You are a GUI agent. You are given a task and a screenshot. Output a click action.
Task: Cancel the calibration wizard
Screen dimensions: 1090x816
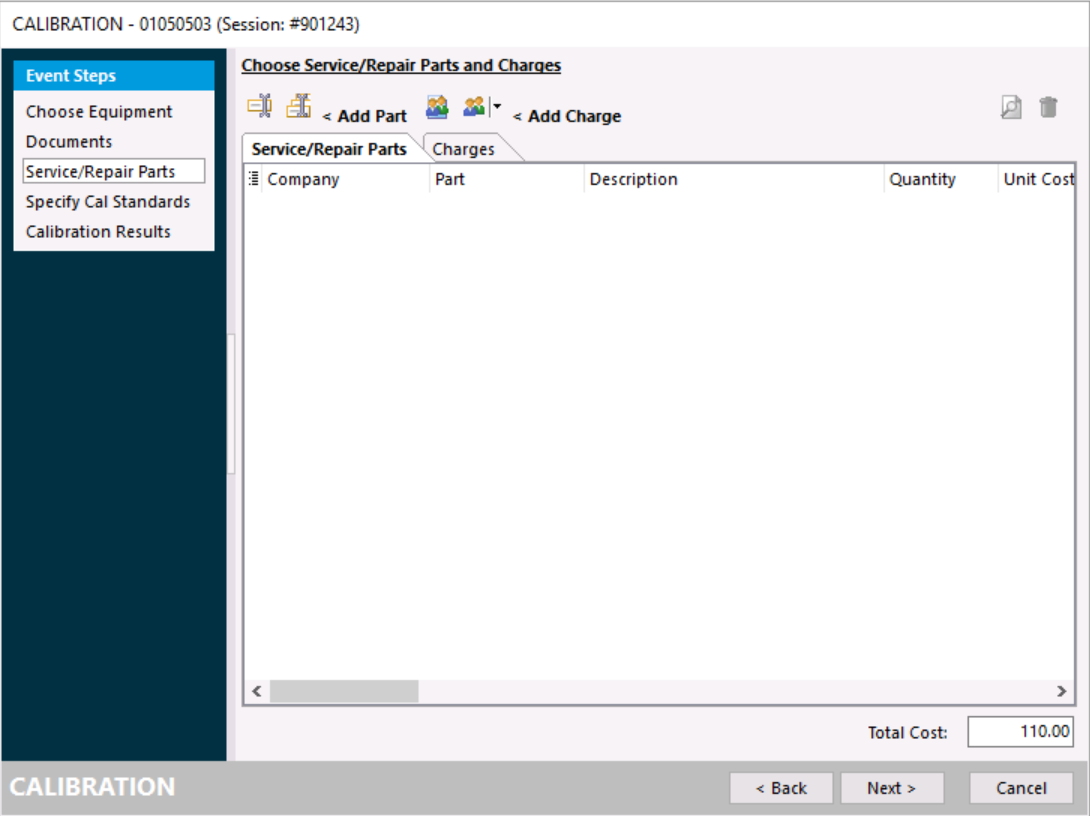(1021, 788)
